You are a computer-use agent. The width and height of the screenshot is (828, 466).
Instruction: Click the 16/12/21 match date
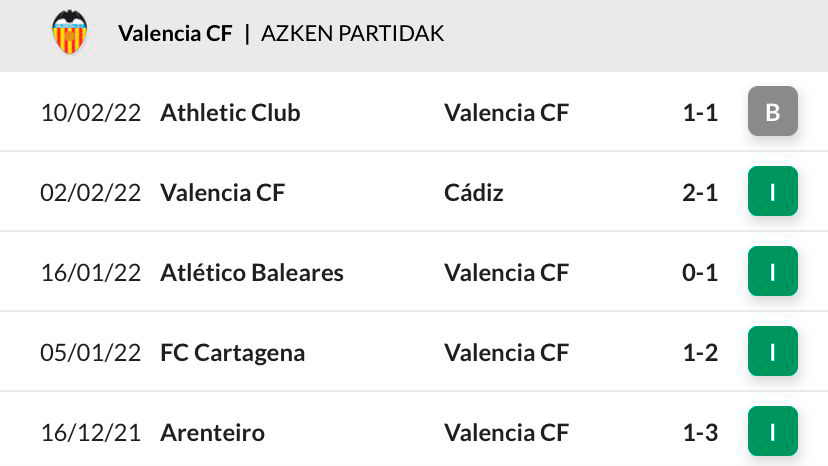tap(91, 433)
